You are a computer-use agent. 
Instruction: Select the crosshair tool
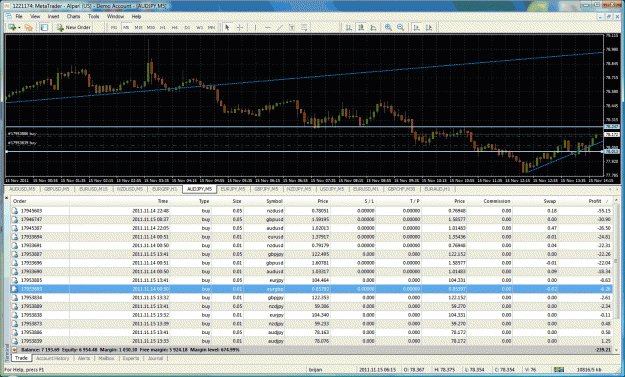(x=240, y=27)
